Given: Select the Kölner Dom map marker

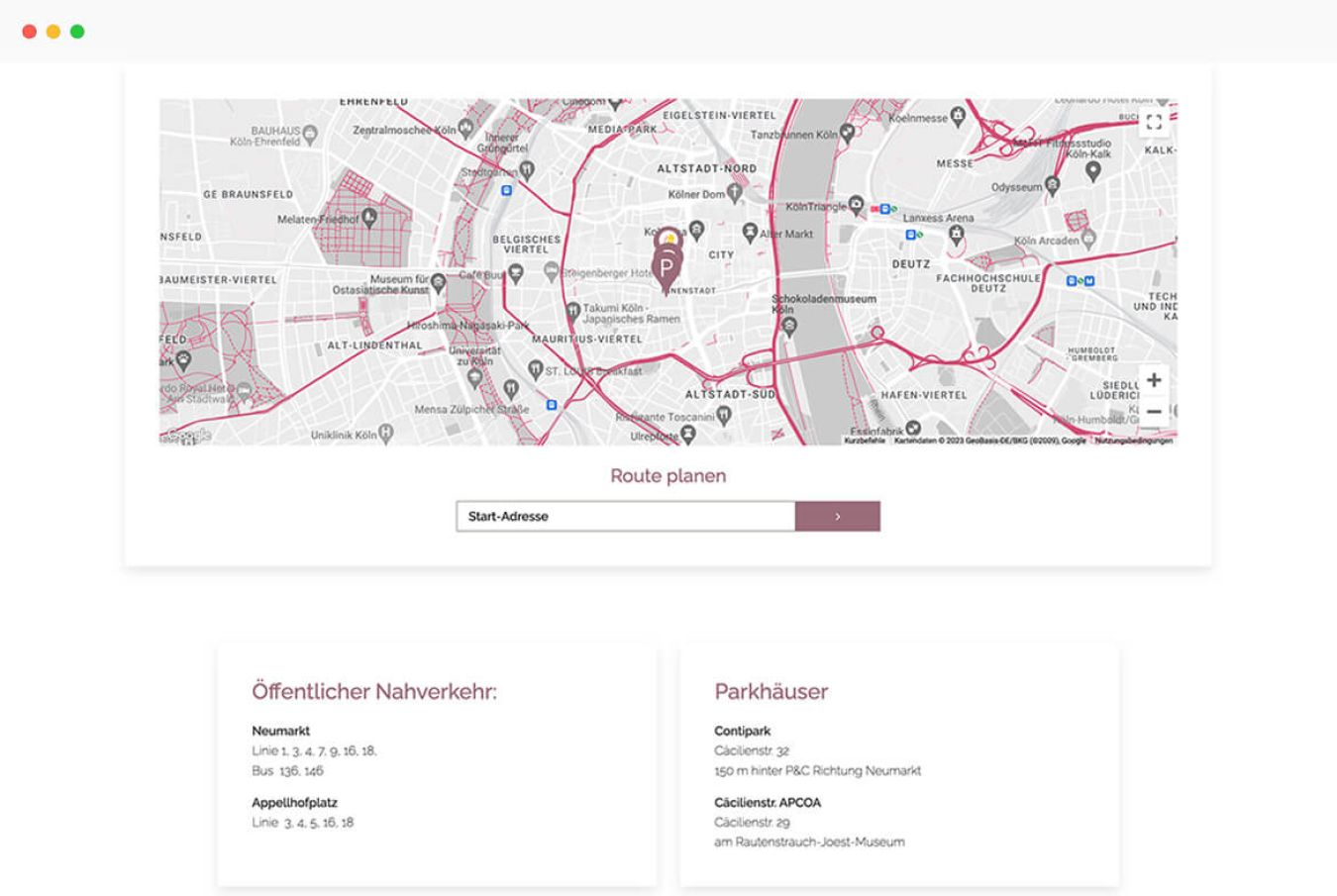Looking at the screenshot, I should pos(735,193).
